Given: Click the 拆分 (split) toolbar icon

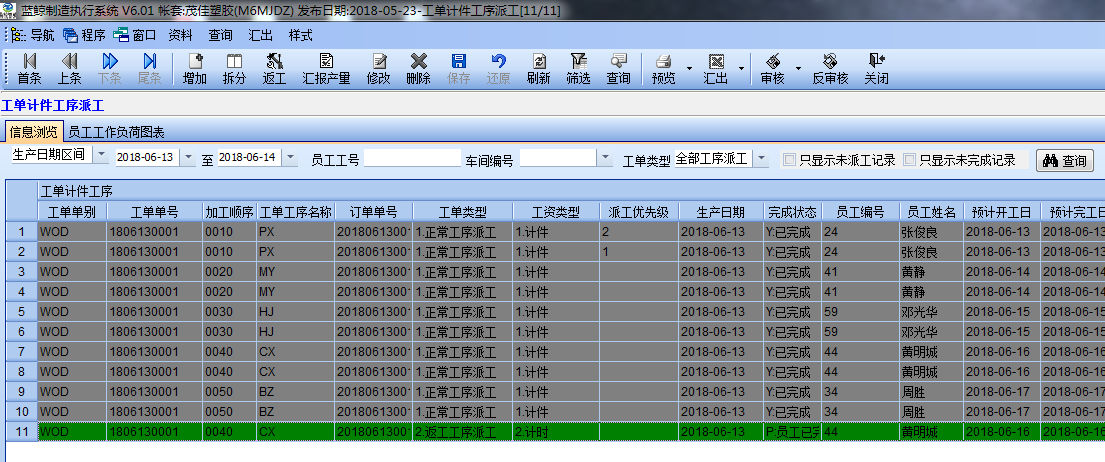Looking at the screenshot, I should [x=234, y=68].
